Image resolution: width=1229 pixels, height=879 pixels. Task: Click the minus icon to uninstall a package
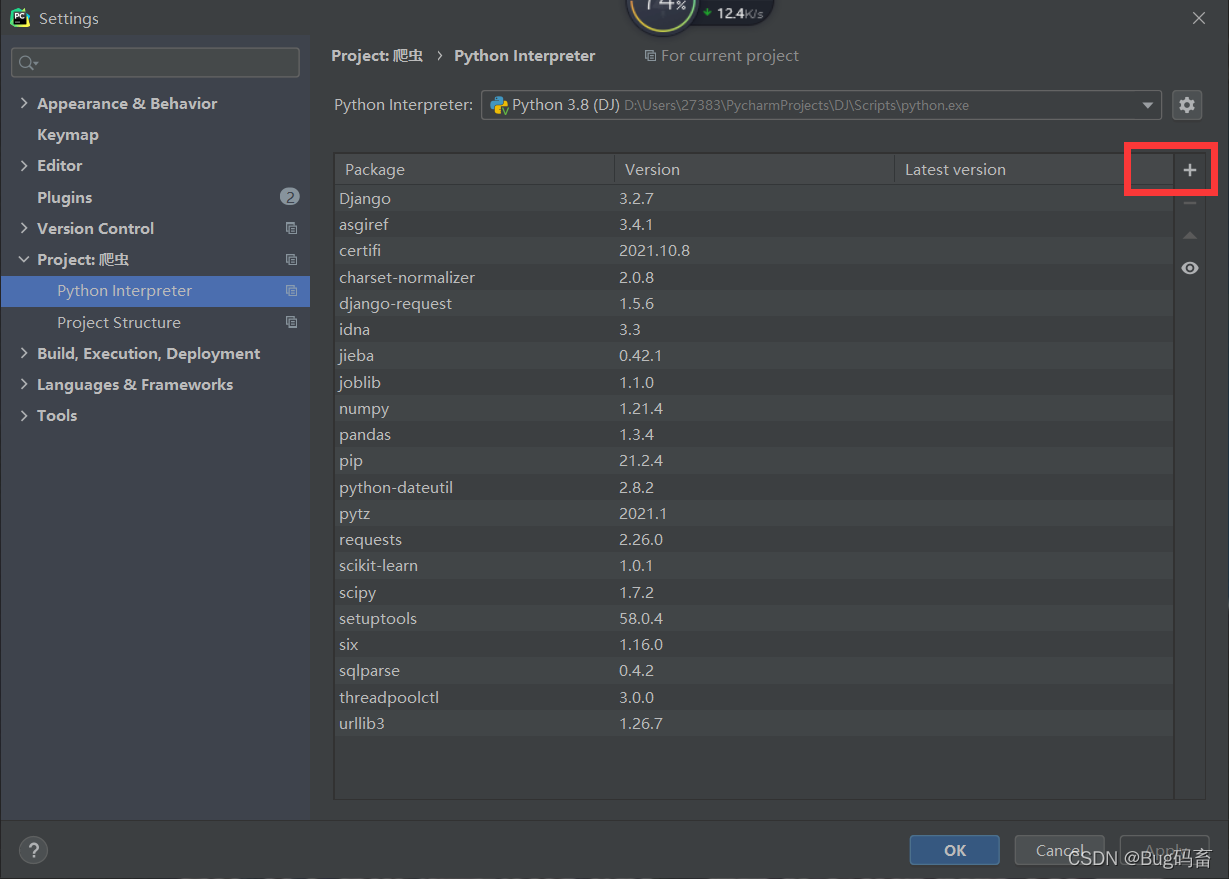pos(1189,203)
